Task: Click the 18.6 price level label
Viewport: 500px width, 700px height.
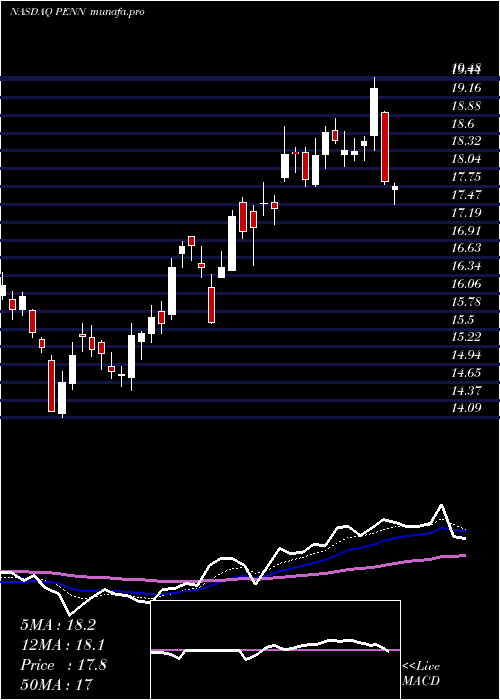Action: [462, 124]
